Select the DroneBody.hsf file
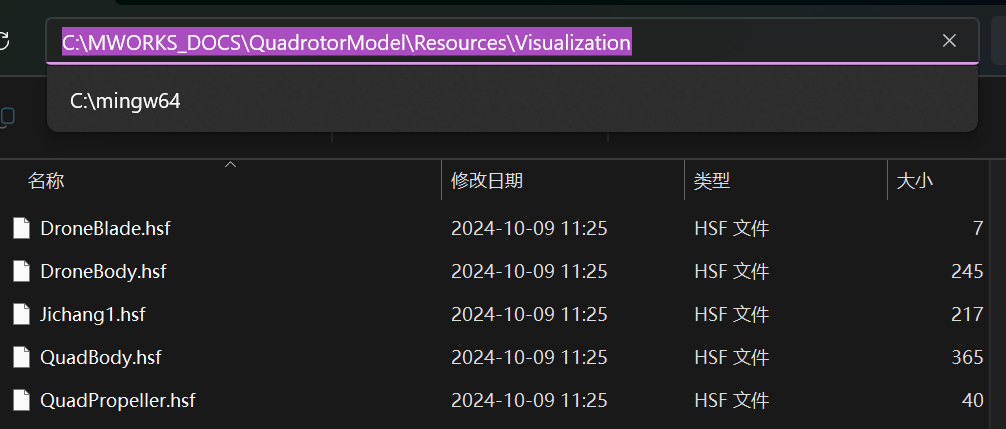Image resolution: width=1006 pixels, height=429 pixels. [103, 271]
